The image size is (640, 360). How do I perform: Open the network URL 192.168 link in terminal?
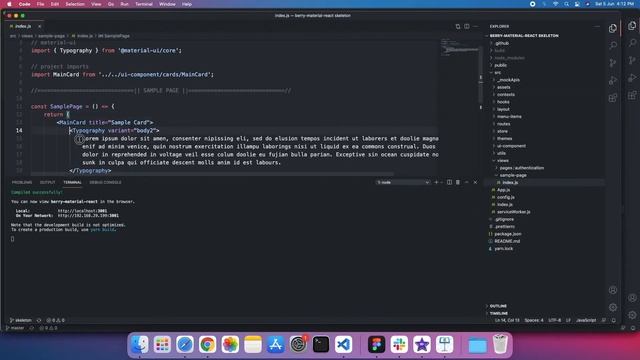[x=88, y=216]
